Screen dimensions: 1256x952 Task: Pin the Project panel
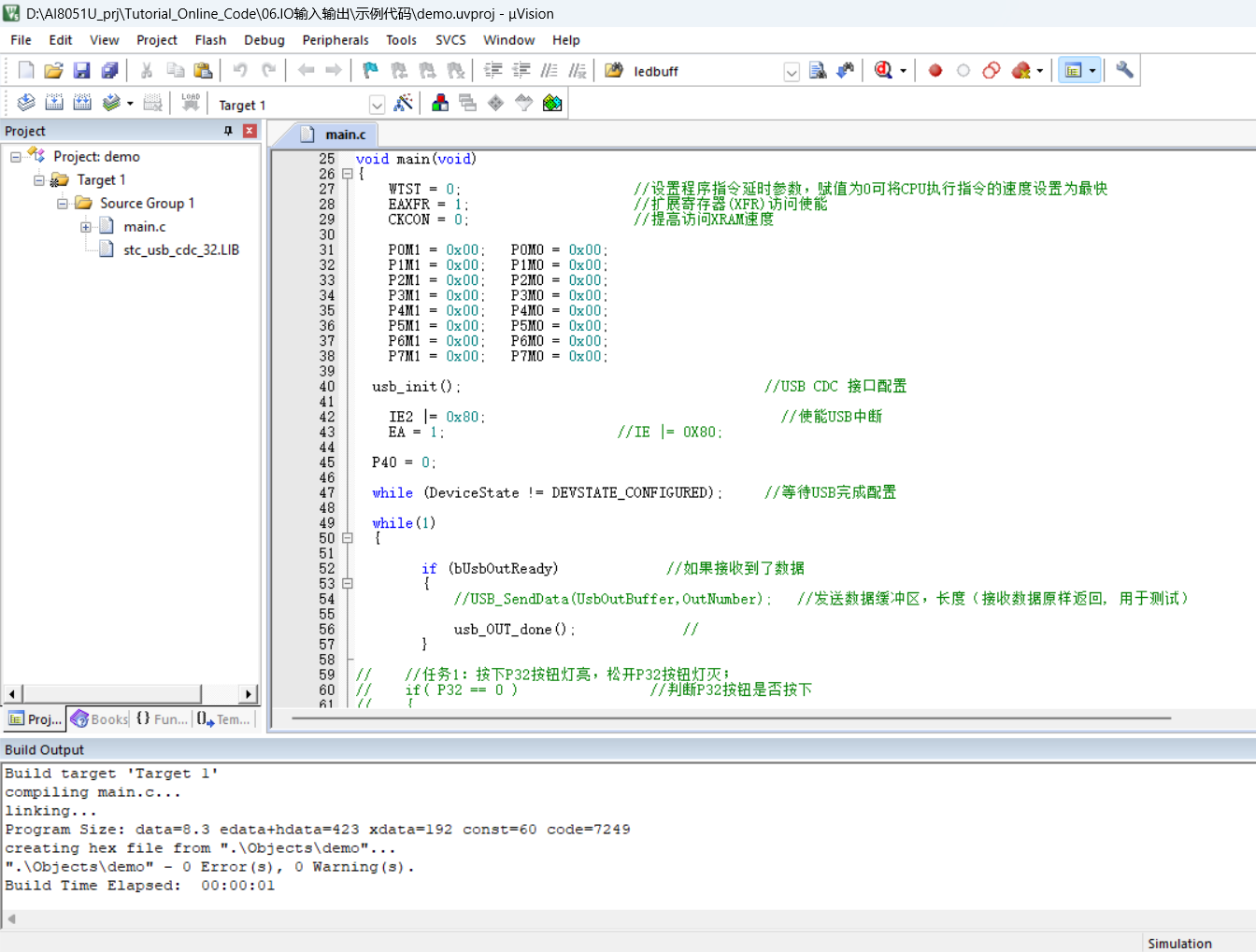(228, 131)
